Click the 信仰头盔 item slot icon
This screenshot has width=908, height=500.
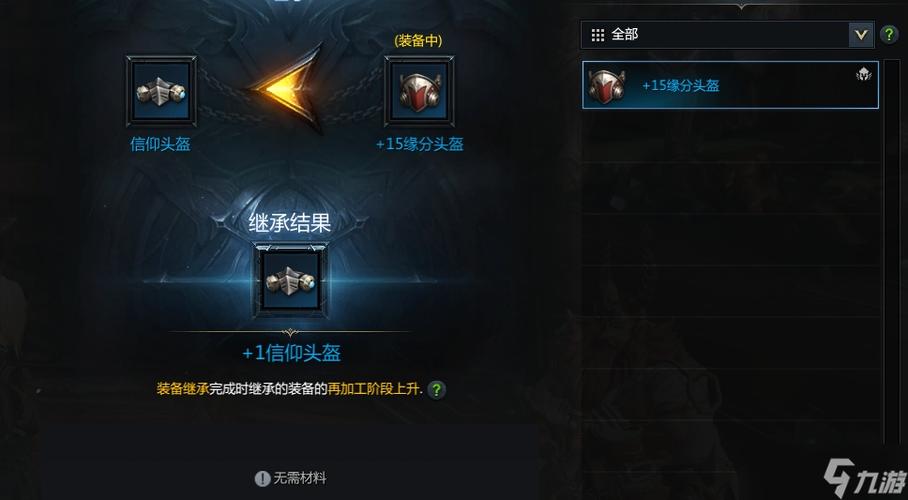click(161, 92)
